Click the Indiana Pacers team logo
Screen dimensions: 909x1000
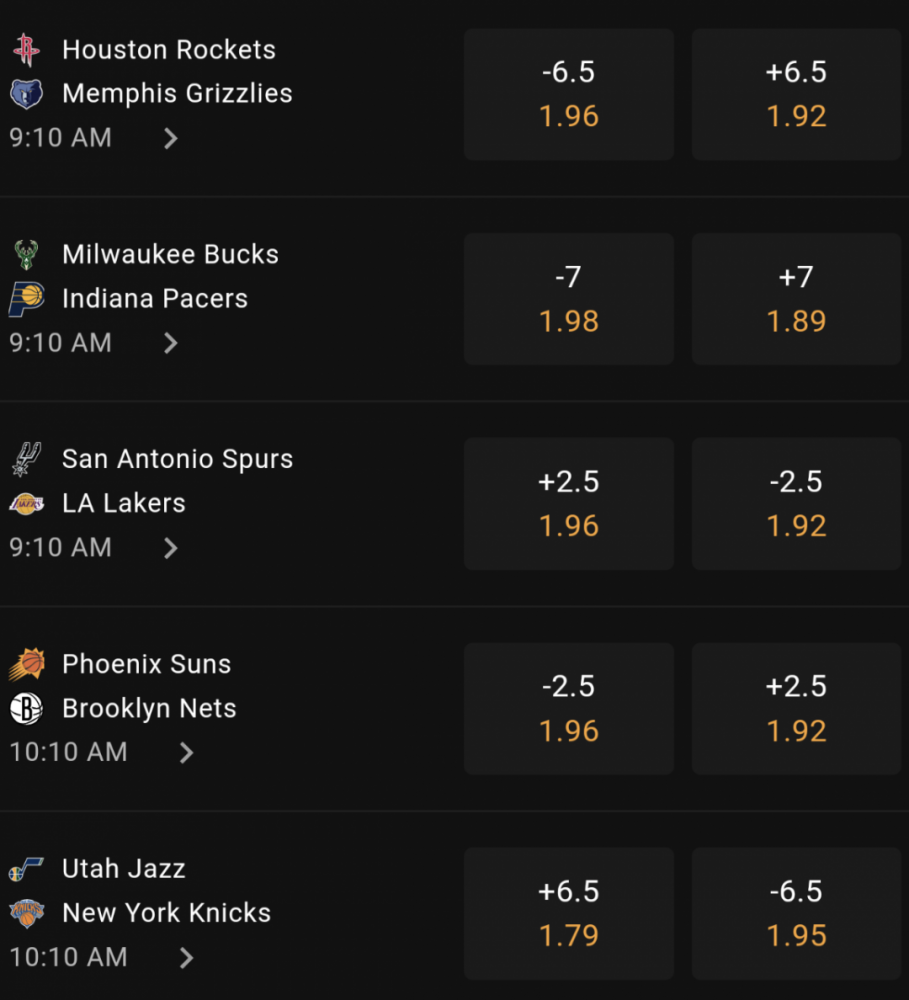[26, 299]
